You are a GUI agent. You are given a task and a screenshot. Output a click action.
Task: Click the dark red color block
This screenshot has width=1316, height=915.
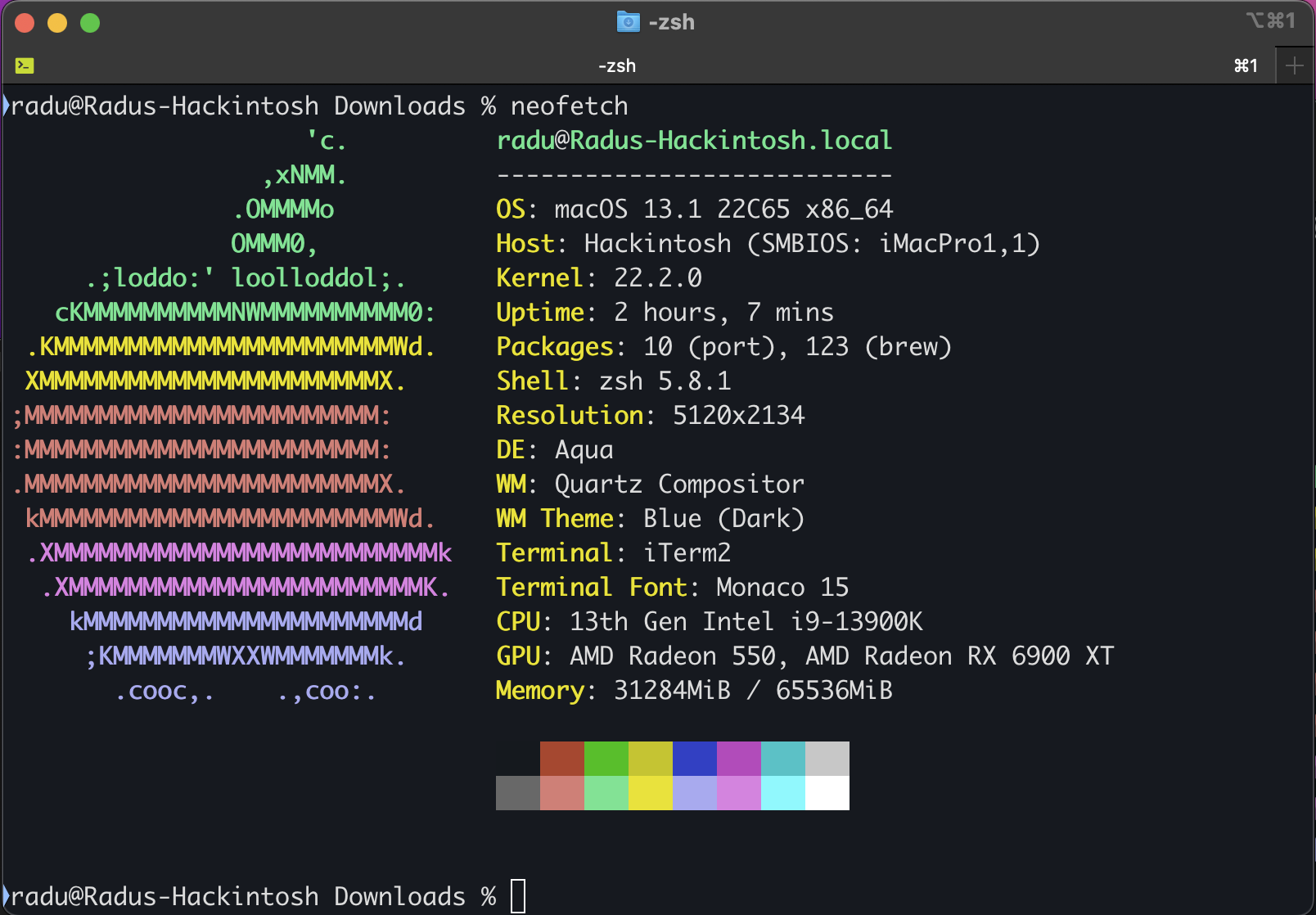point(562,759)
